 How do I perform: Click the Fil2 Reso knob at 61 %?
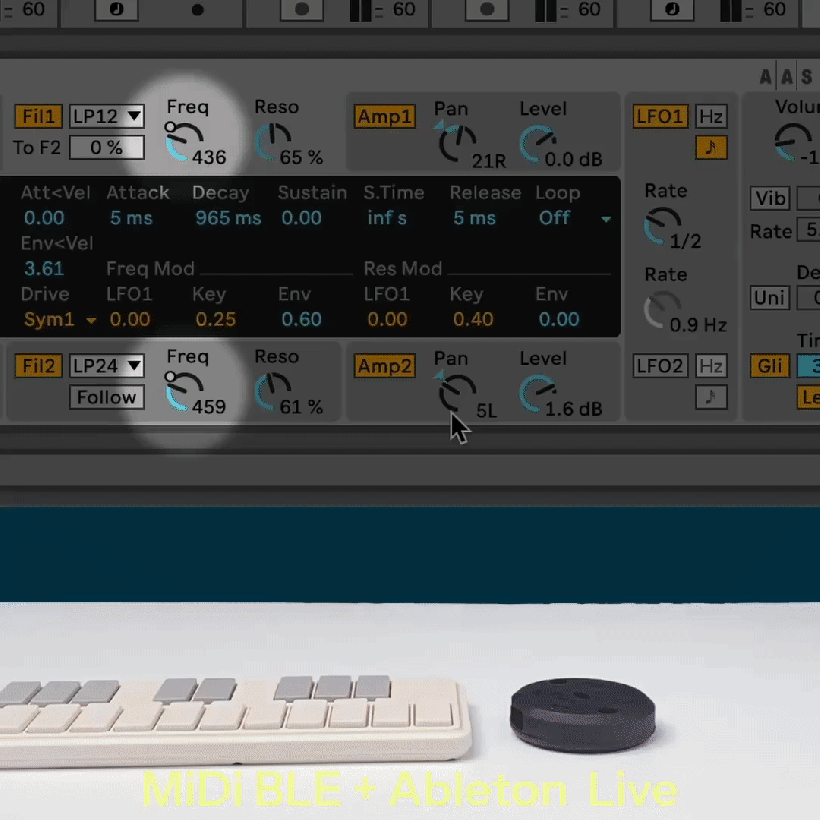pyautogui.click(x=272, y=391)
